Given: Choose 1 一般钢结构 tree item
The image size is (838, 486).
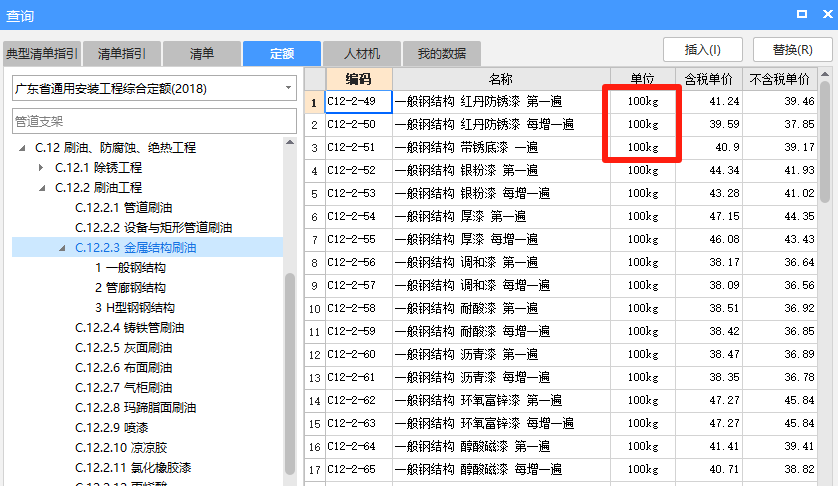Looking at the screenshot, I should (130, 268).
